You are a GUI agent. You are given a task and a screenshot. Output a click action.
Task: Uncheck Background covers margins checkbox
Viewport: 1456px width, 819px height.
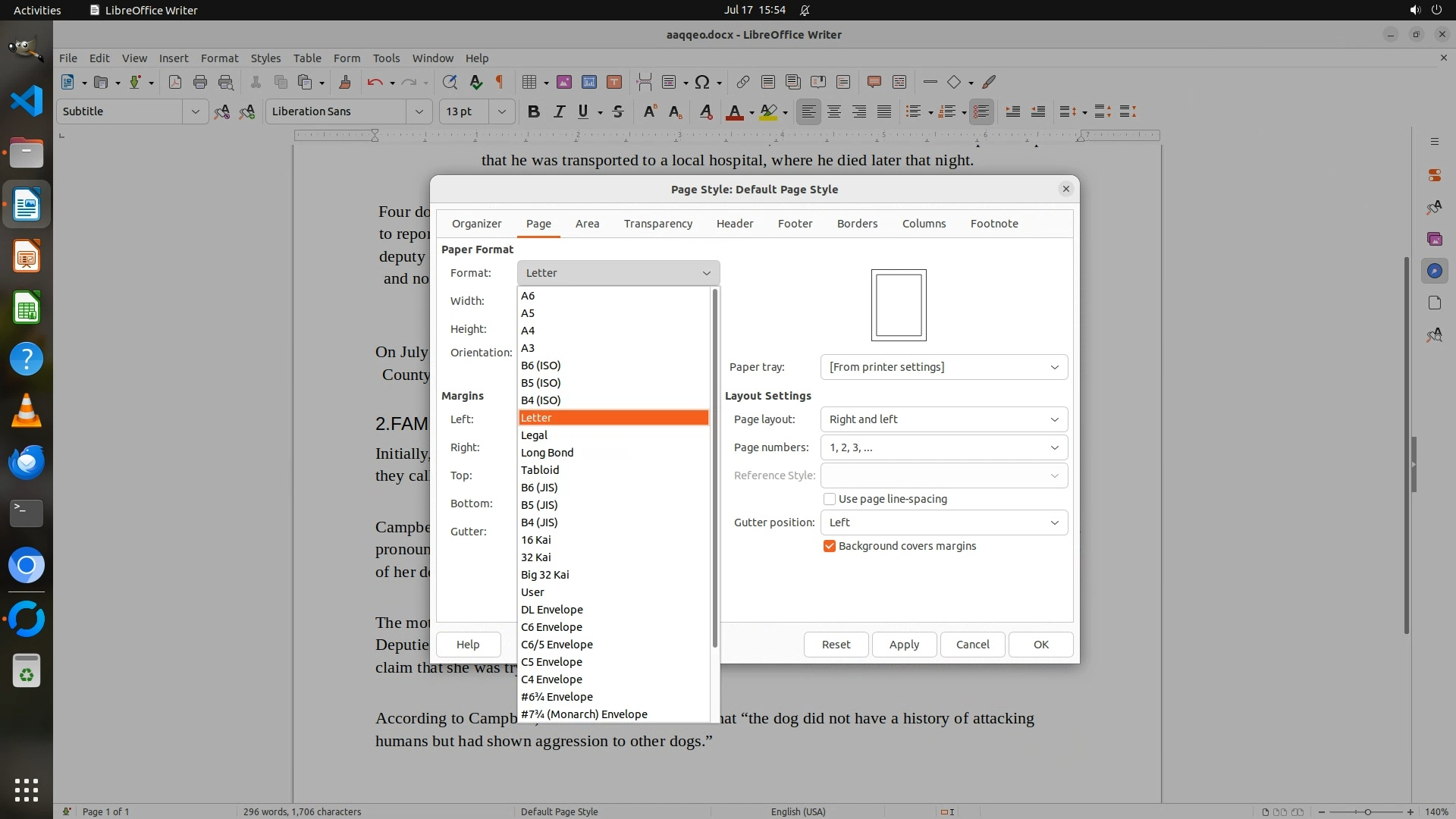pyautogui.click(x=830, y=546)
